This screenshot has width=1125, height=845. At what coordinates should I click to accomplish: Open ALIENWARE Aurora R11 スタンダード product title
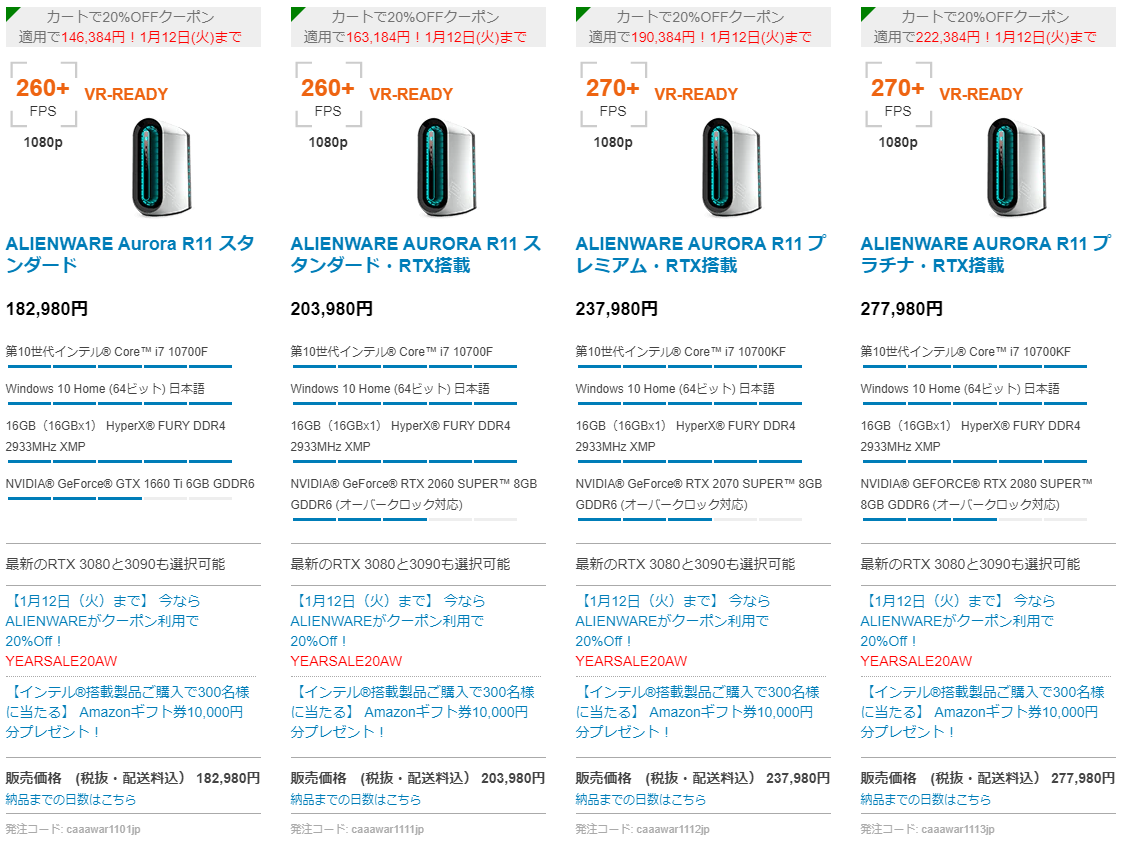[130, 254]
